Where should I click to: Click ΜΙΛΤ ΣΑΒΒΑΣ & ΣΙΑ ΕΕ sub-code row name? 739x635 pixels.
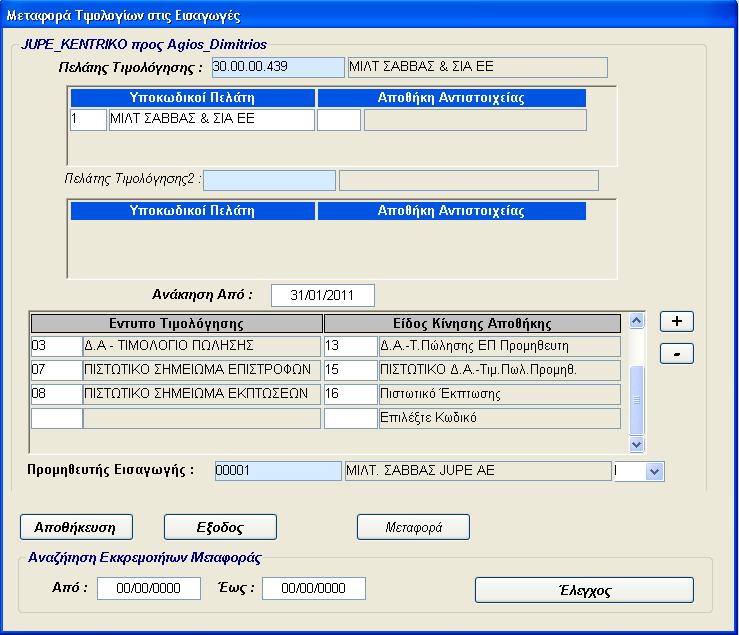(x=212, y=120)
